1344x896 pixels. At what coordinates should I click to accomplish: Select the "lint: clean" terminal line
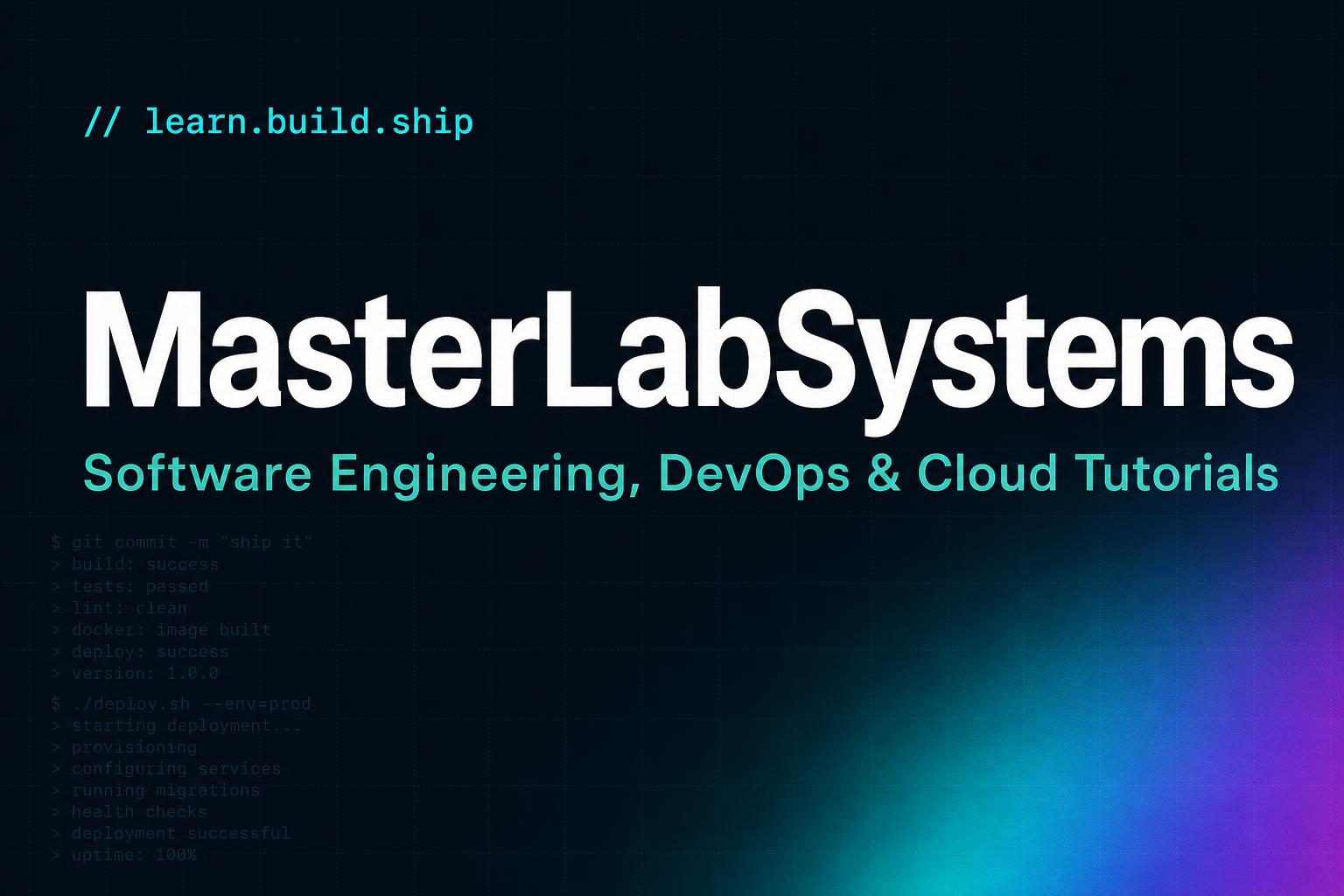pyautogui.click(x=119, y=608)
